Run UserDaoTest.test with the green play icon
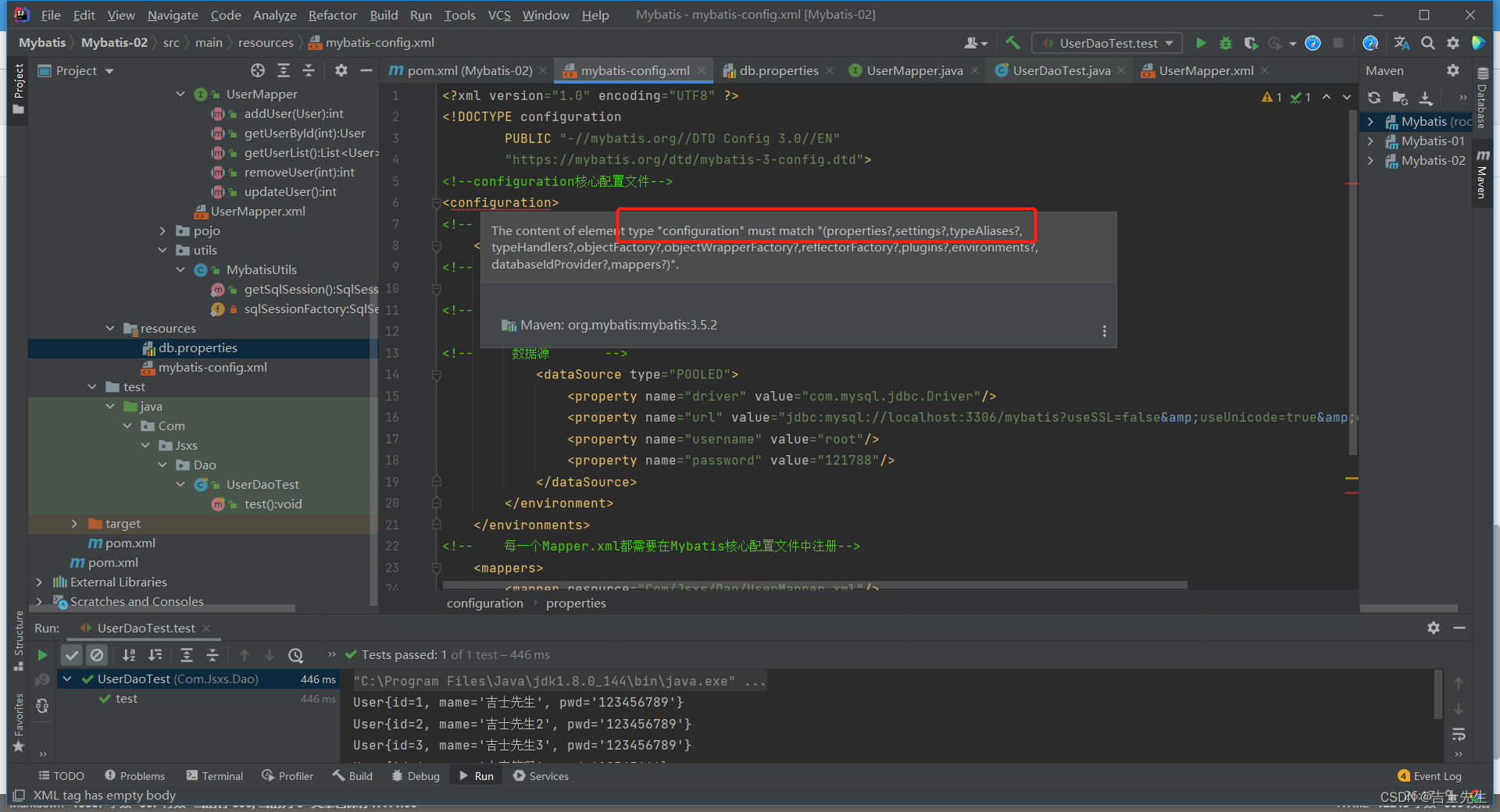This screenshot has height=812, width=1500. pyautogui.click(x=1201, y=43)
